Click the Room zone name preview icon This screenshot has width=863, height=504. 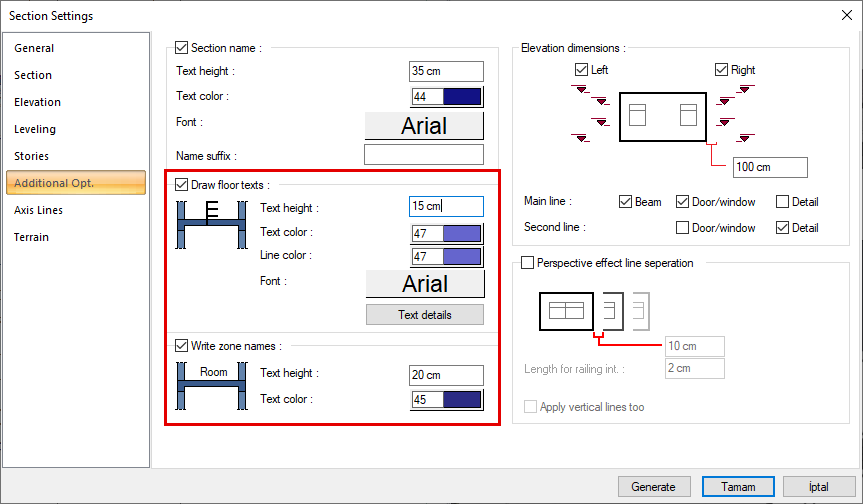point(211,385)
